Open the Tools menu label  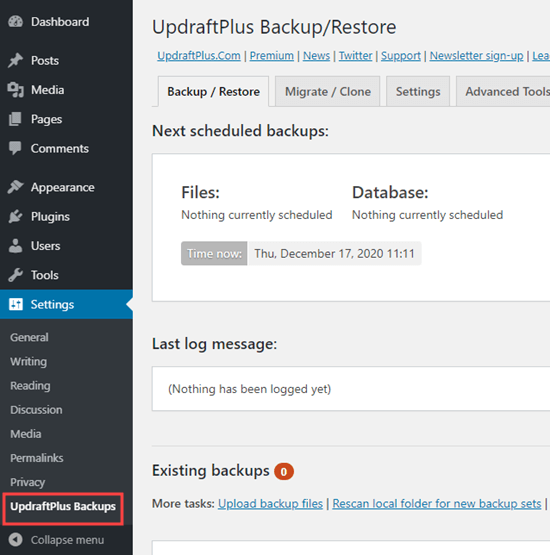point(45,275)
